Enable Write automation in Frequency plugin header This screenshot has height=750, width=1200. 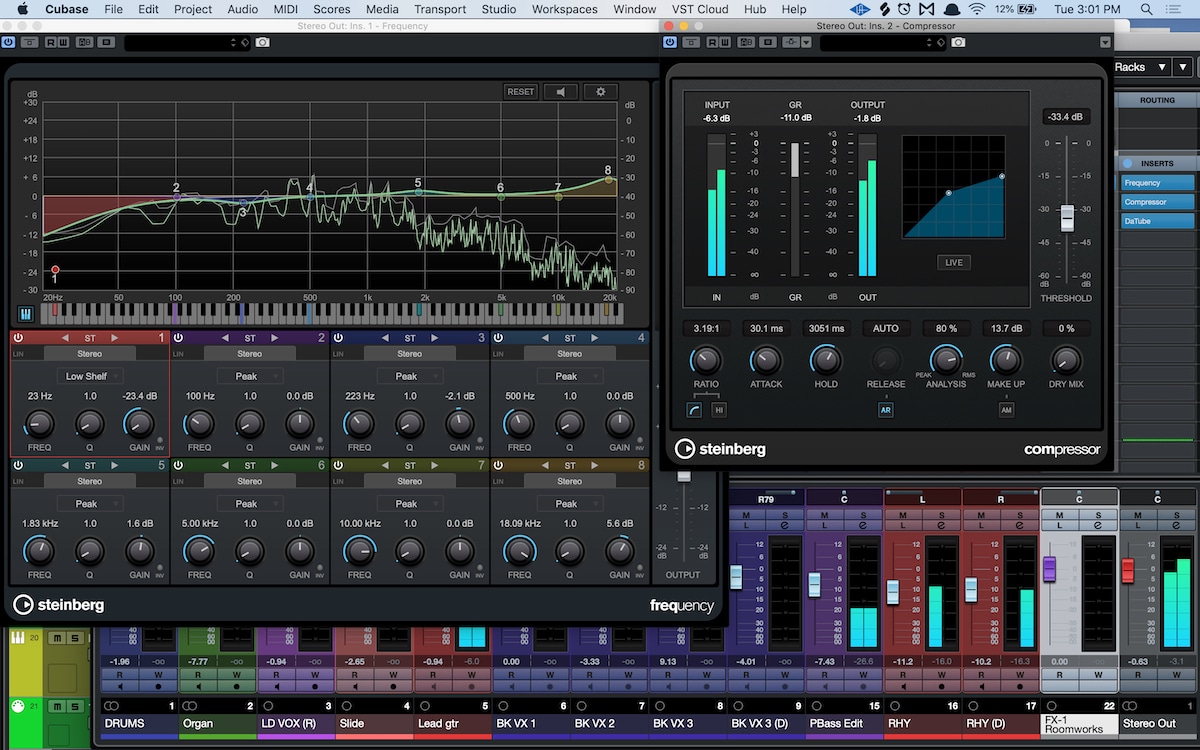pyautogui.click(x=65, y=43)
